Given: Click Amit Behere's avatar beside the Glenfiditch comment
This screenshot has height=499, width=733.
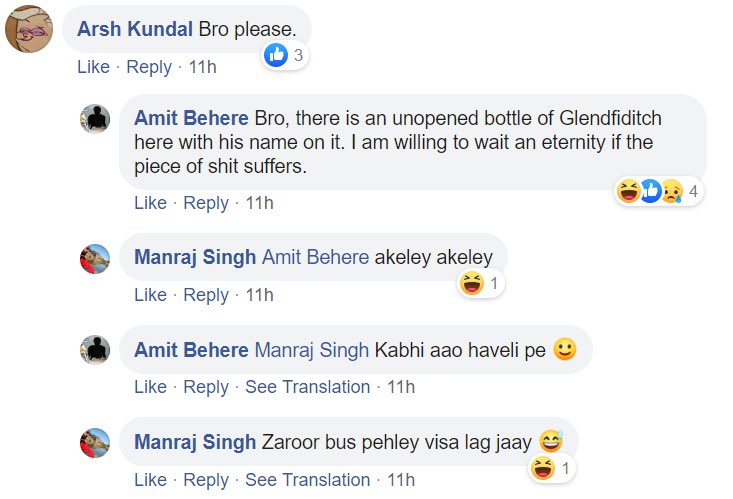Looking at the screenshot, I should tap(94, 118).
